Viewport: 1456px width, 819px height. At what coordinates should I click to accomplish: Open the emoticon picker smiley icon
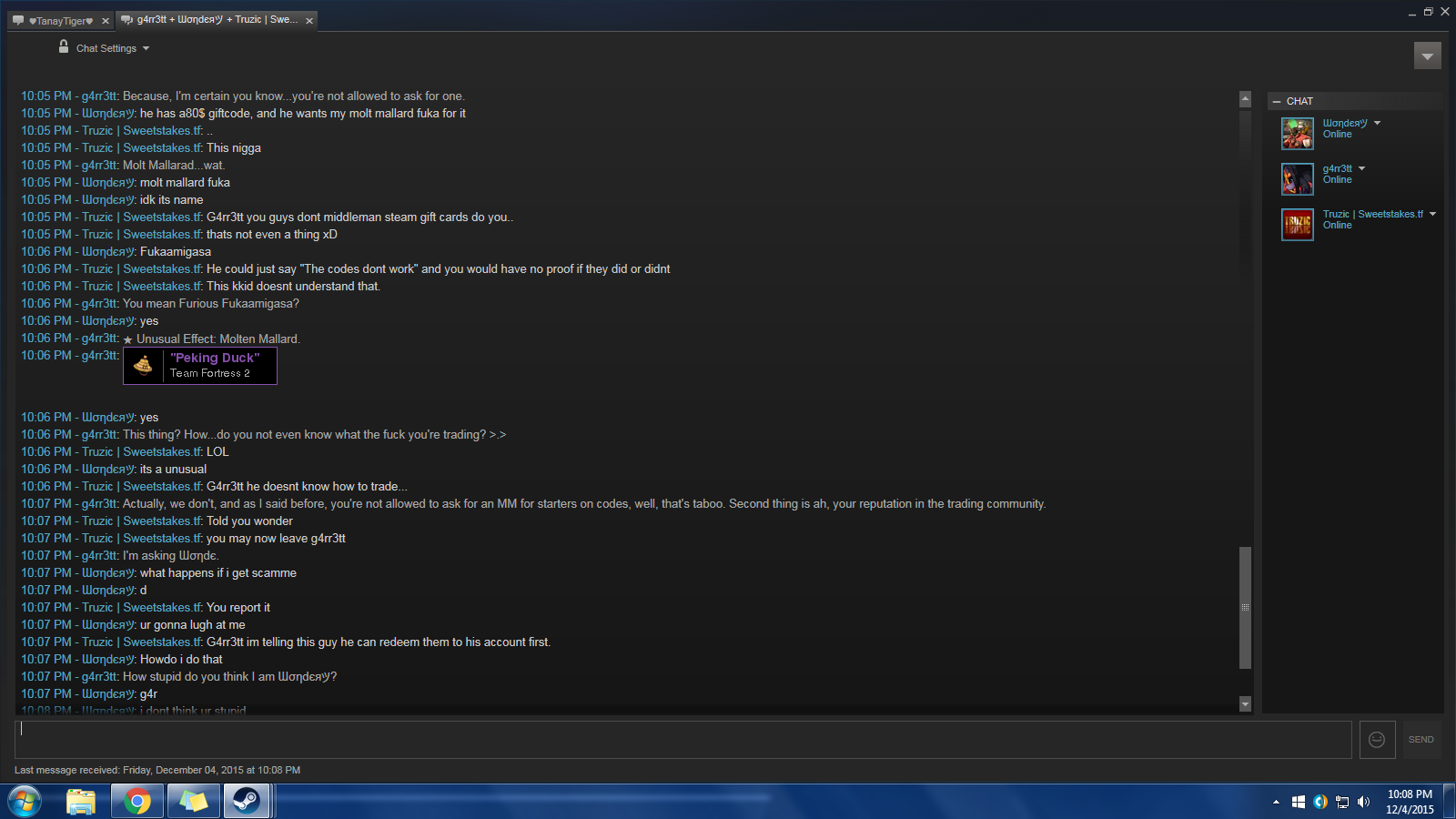pos(1377,740)
